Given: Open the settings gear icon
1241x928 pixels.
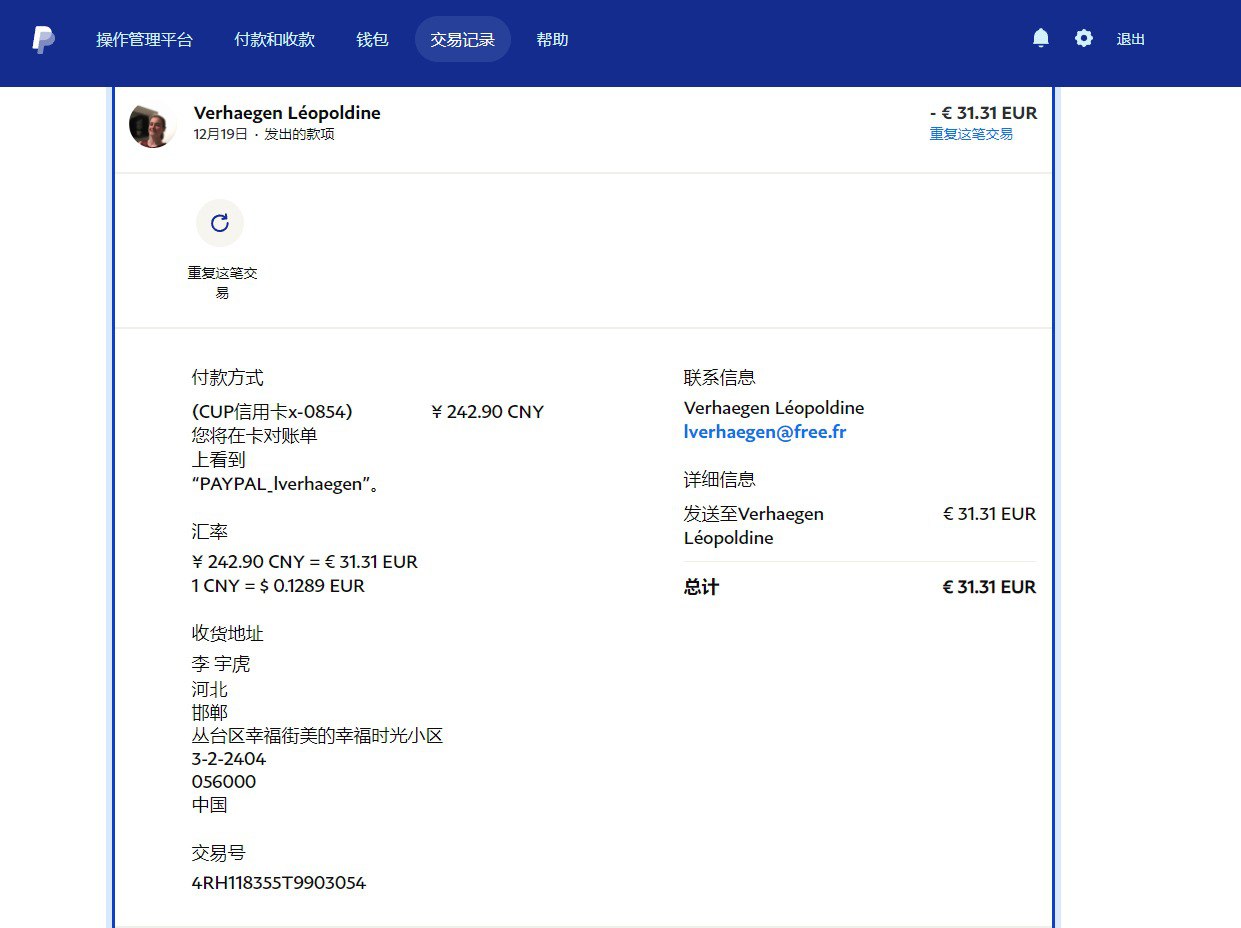Looking at the screenshot, I should 1084,39.
